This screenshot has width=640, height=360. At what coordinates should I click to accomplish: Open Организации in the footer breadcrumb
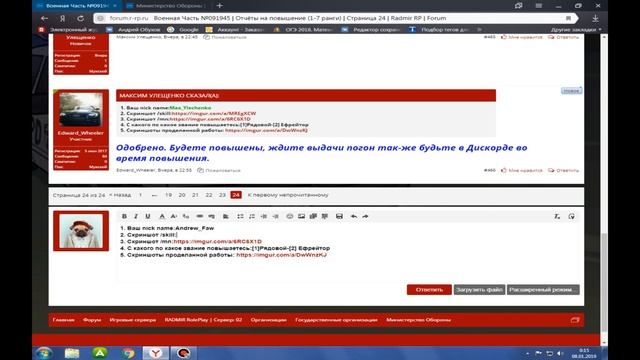tap(269, 320)
